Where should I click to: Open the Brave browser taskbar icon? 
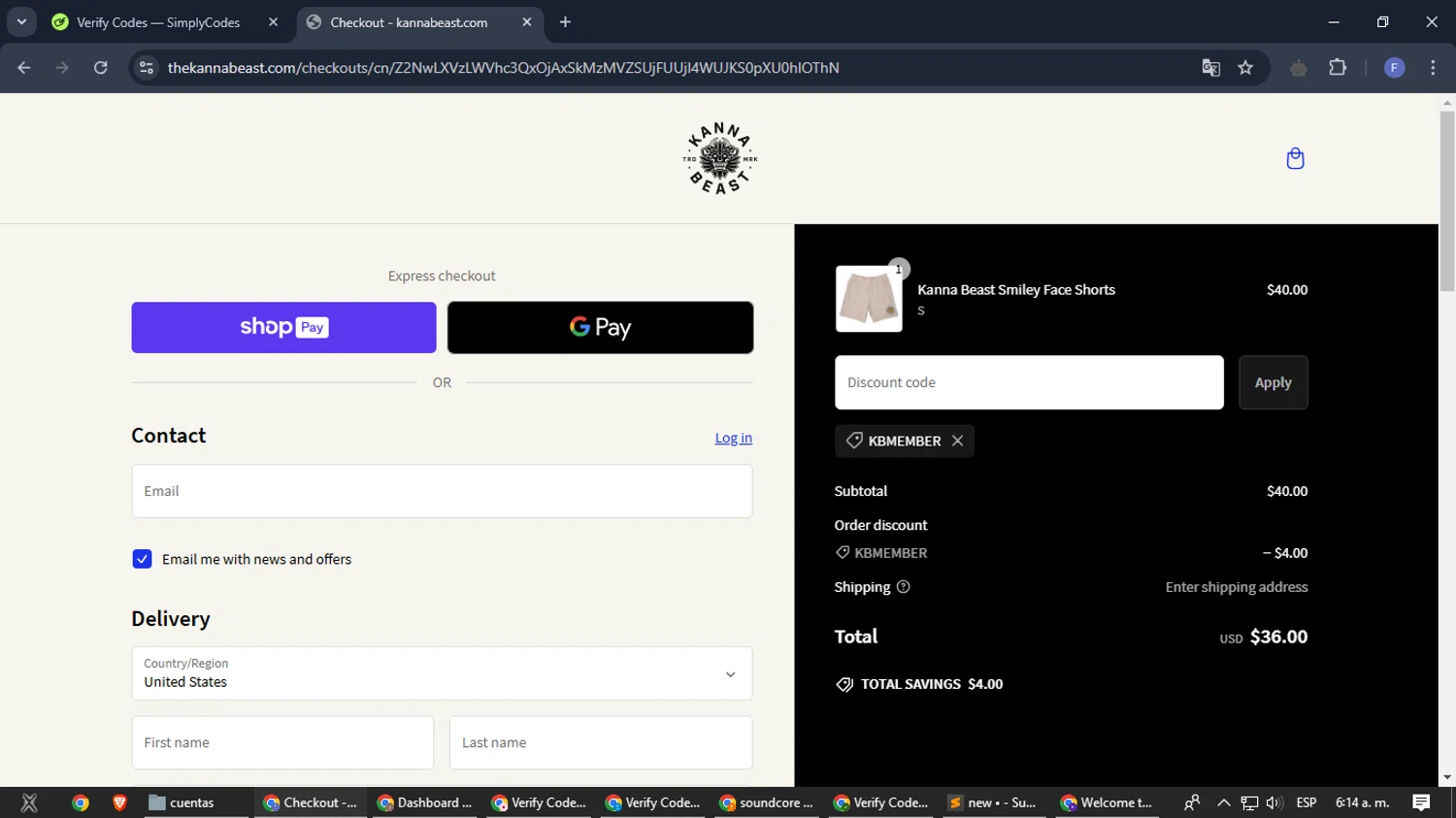119,802
